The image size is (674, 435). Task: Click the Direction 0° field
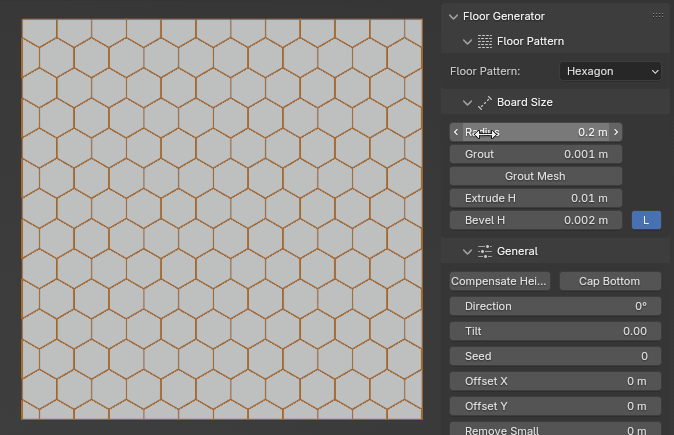(555, 306)
